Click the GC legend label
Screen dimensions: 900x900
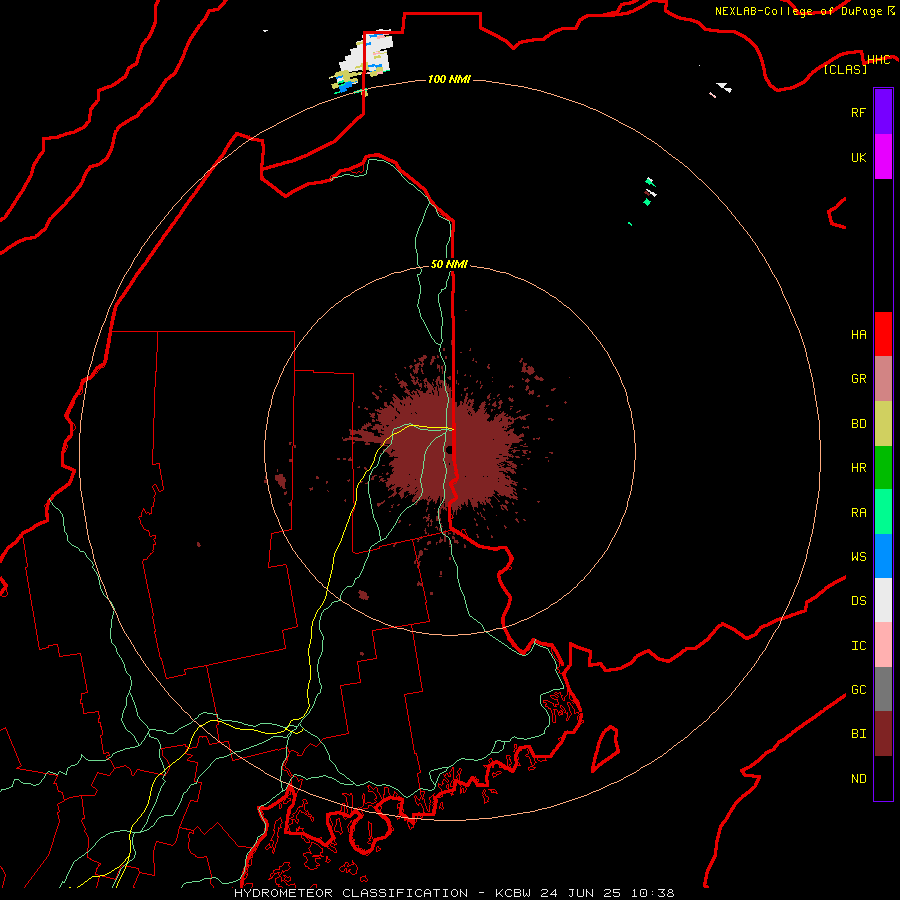click(858, 689)
